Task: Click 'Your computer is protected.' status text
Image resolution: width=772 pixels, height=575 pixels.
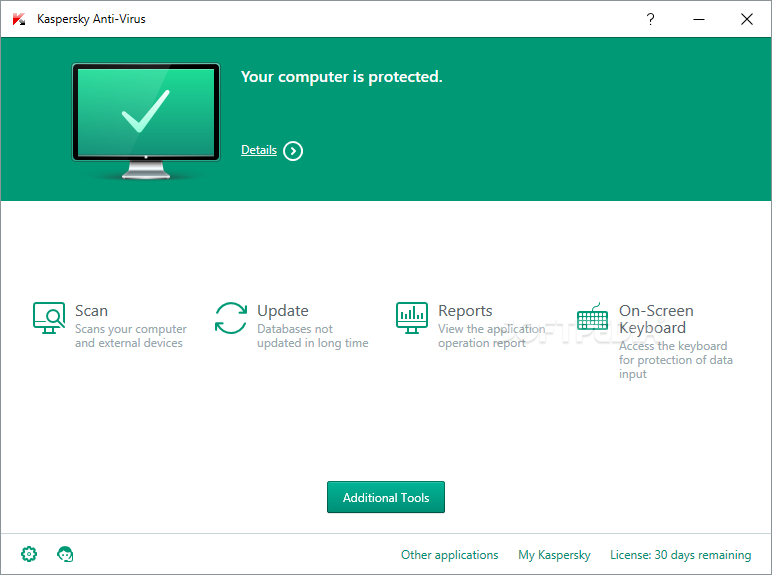Action: (342, 77)
